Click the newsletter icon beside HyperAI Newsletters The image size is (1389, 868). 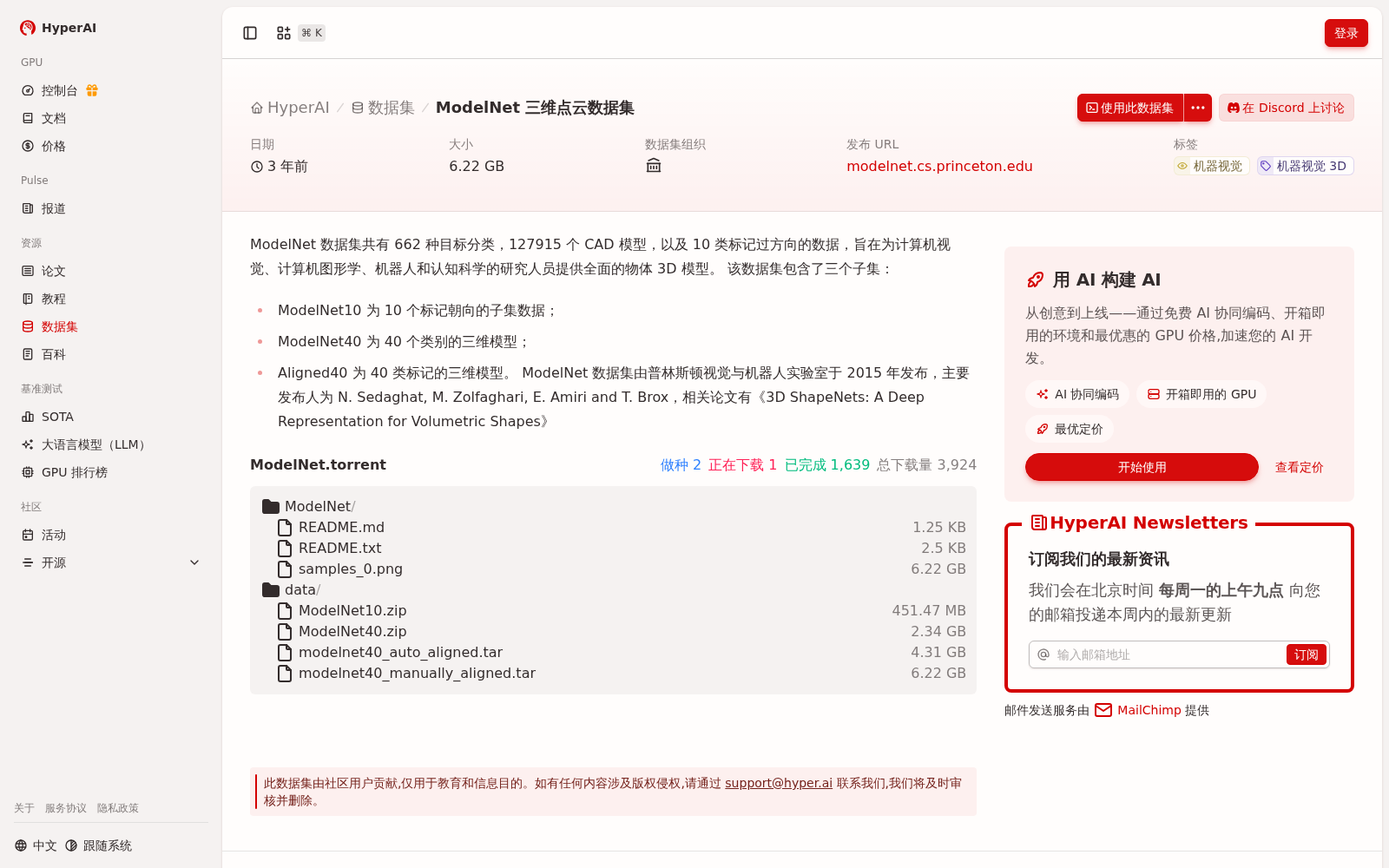(x=1038, y=523)
